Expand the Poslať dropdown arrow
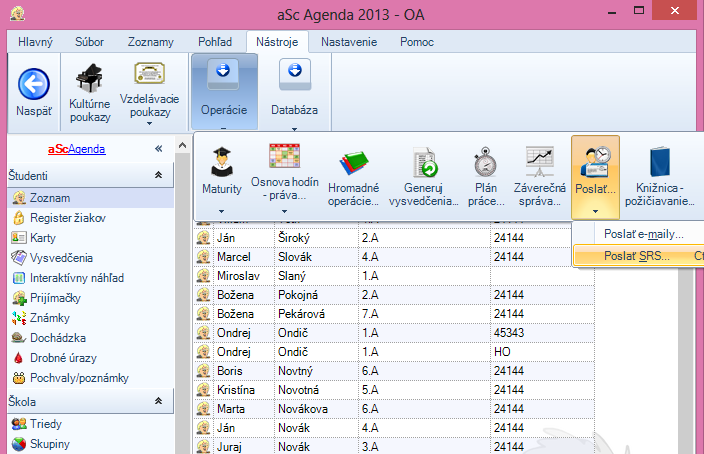 point(595,212)
